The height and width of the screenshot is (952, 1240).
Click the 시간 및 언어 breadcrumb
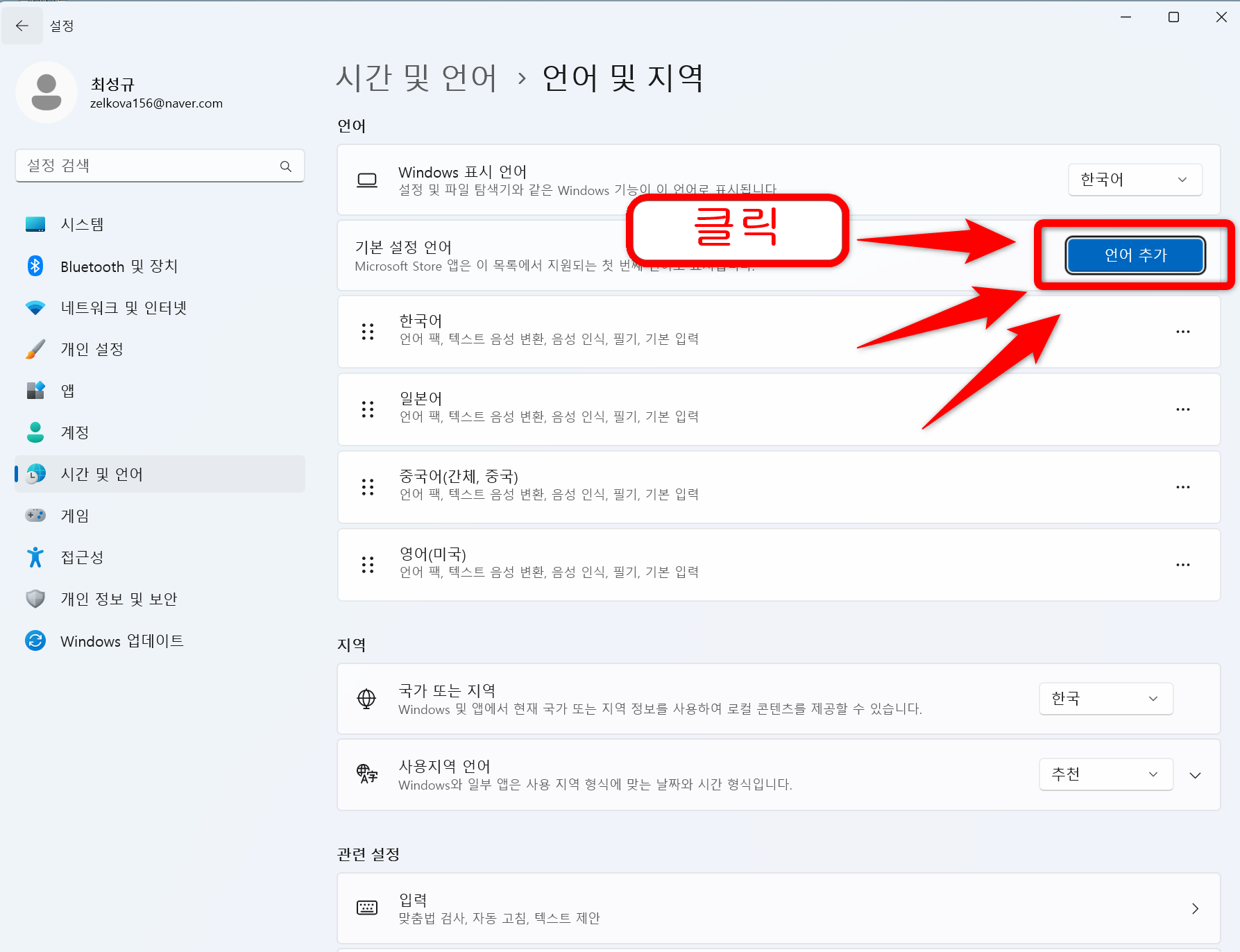[x=417, y=78]
